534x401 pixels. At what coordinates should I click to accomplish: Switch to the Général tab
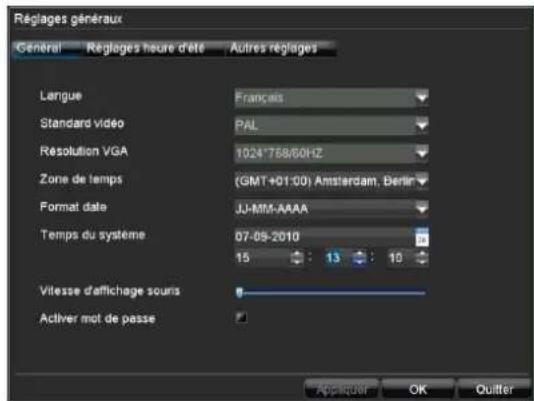point(45,48)
